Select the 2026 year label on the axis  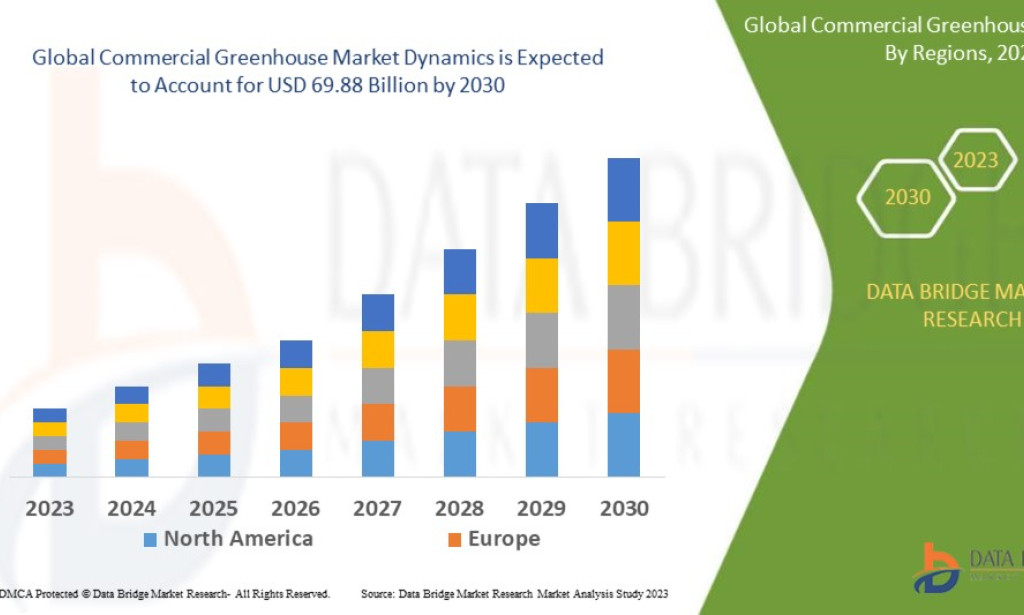[x=295, y=509]
